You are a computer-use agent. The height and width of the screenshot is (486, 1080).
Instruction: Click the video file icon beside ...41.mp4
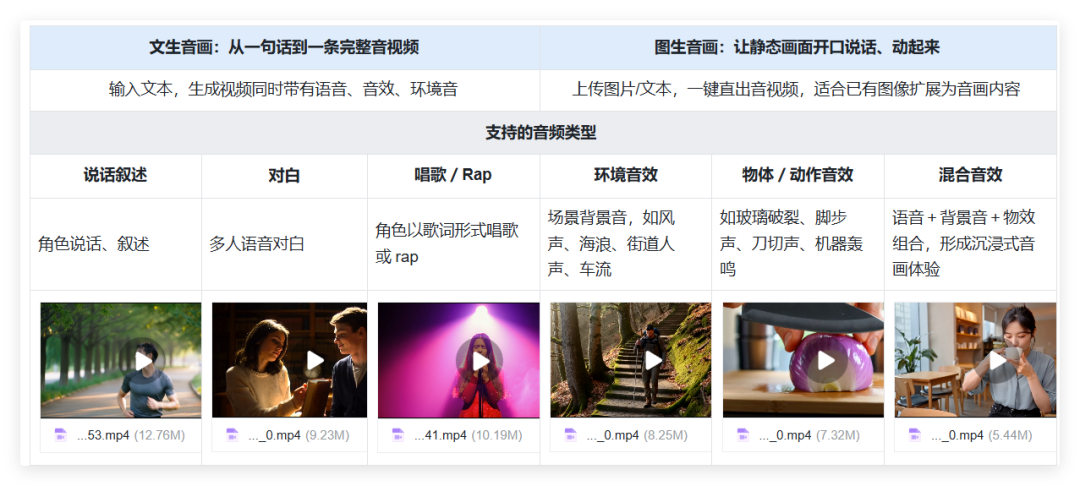pyautogui.click(x=398, y=435)
